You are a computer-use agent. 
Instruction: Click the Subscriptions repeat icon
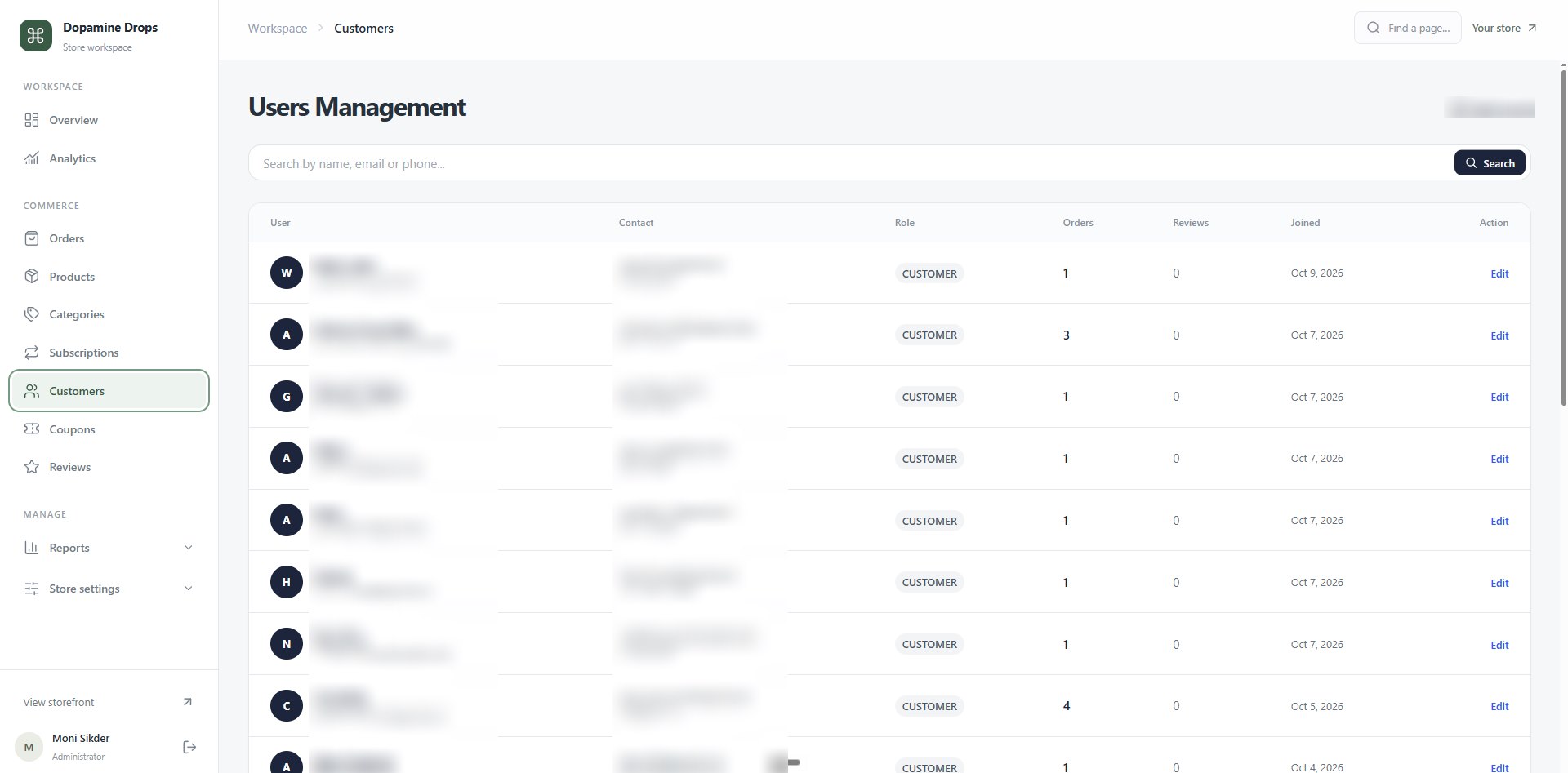32,353
